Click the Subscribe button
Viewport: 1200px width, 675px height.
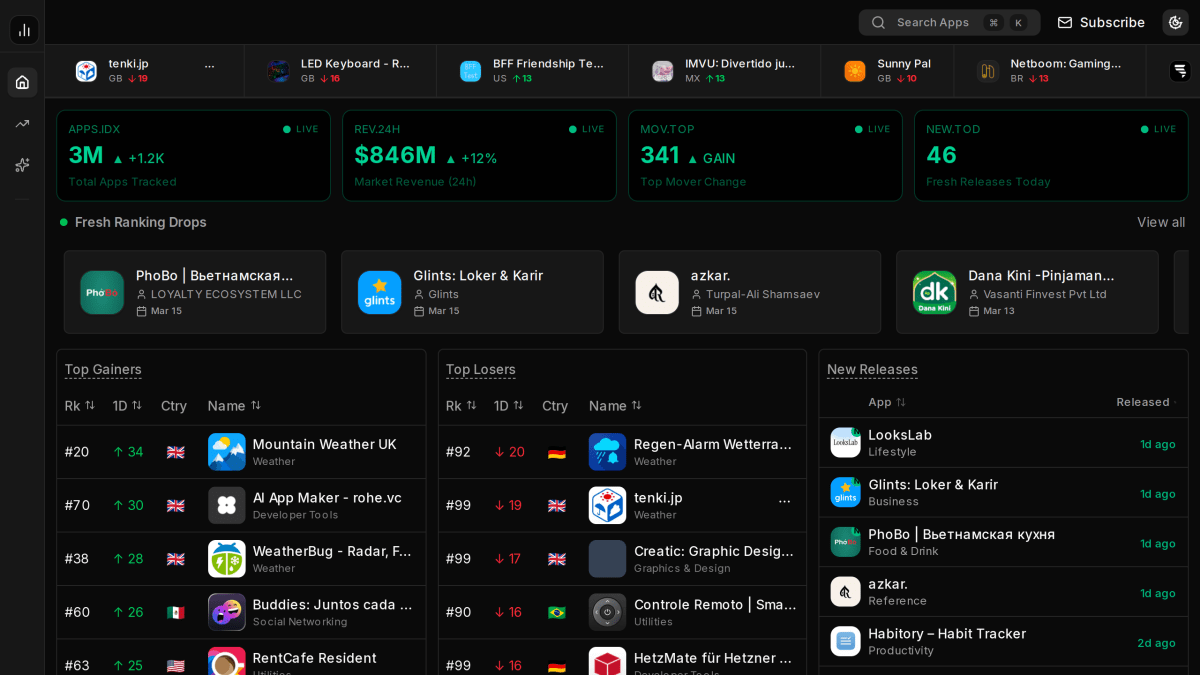pyautogui.click(x=1101, y=22)
